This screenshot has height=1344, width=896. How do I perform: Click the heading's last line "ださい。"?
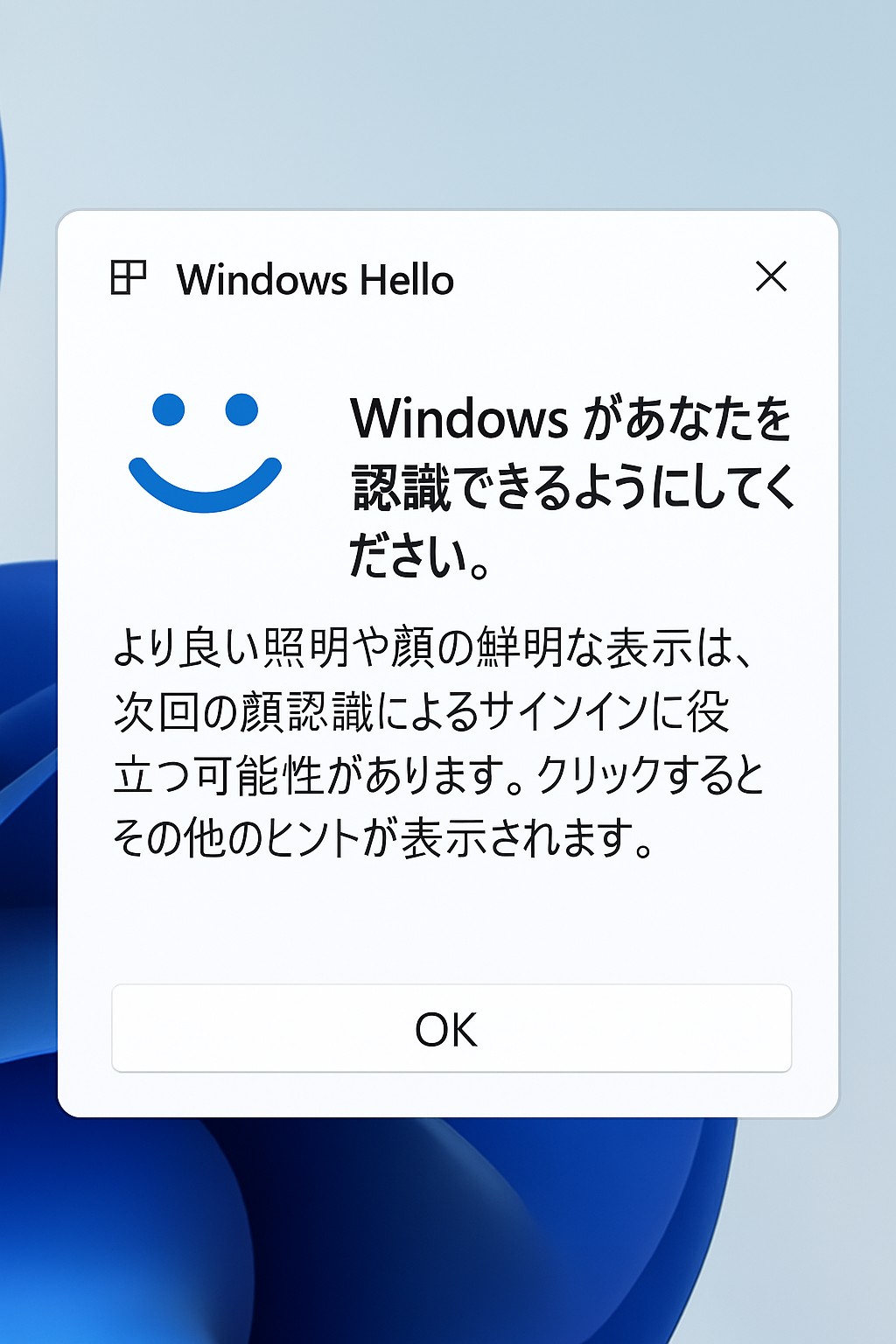click(x=420, y=556)
